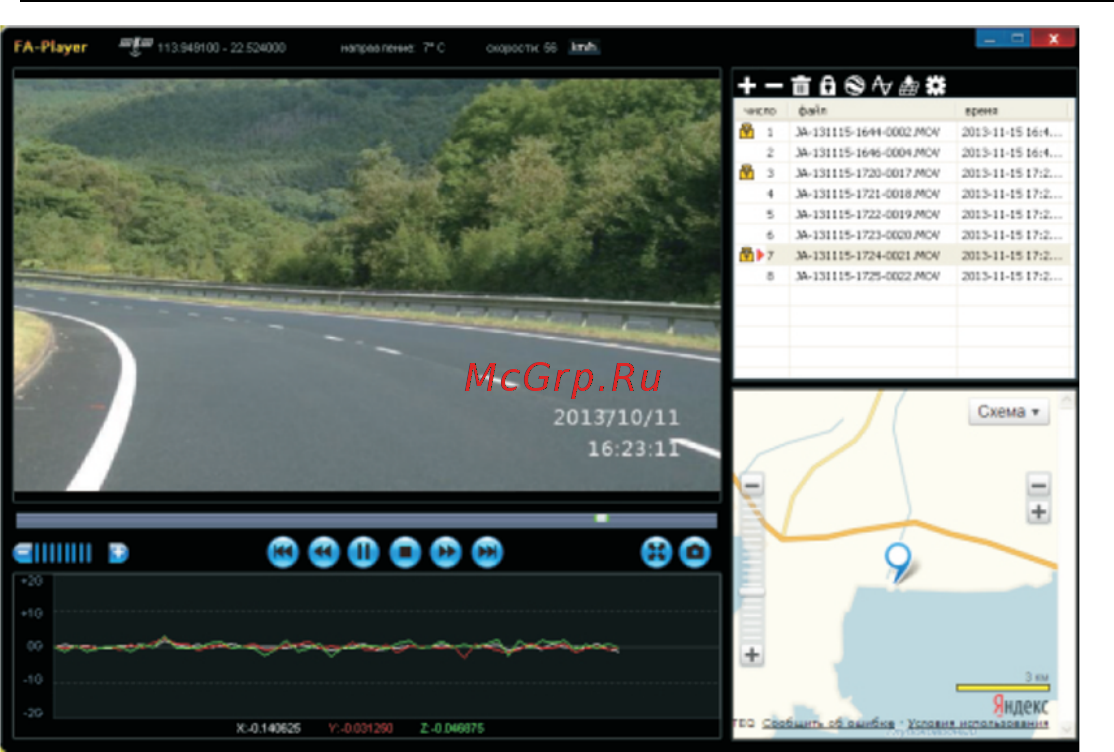Click the export icon beside the gear
The image size is (1114, 752).
tap(909, 86)
